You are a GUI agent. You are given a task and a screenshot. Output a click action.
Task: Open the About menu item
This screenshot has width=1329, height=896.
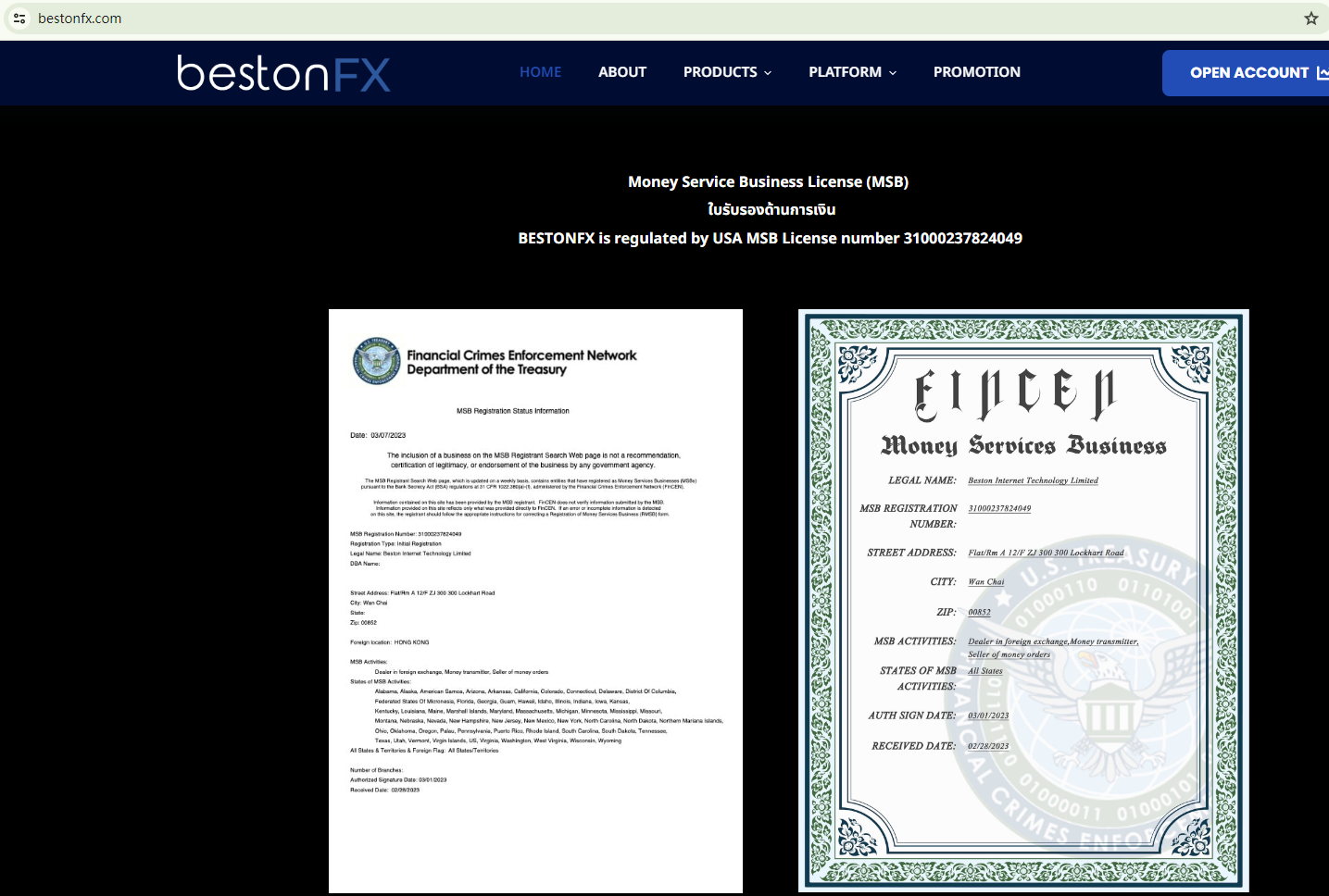(x=622, y=72)
